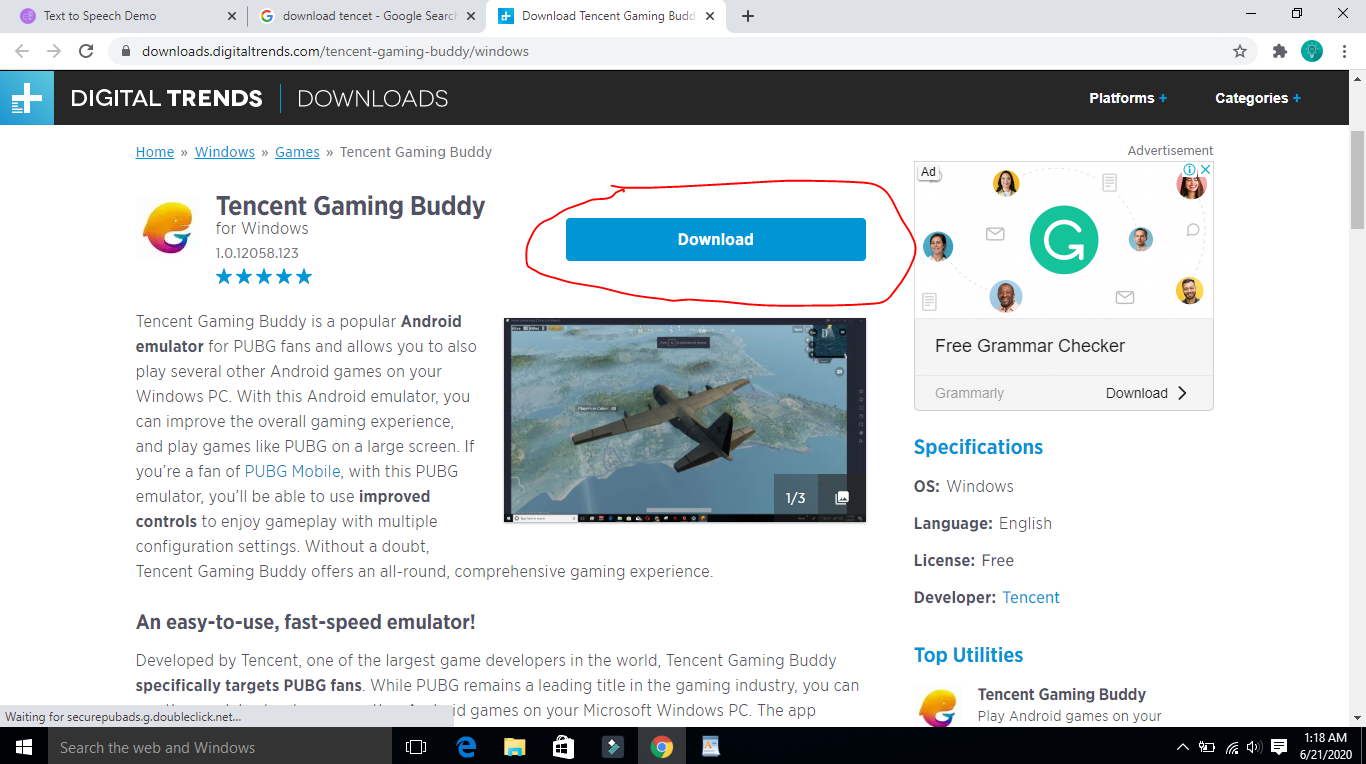Click the Grammarly G logo in ad
Screen dimensions: 1366x764
(x=1064, y=240)
